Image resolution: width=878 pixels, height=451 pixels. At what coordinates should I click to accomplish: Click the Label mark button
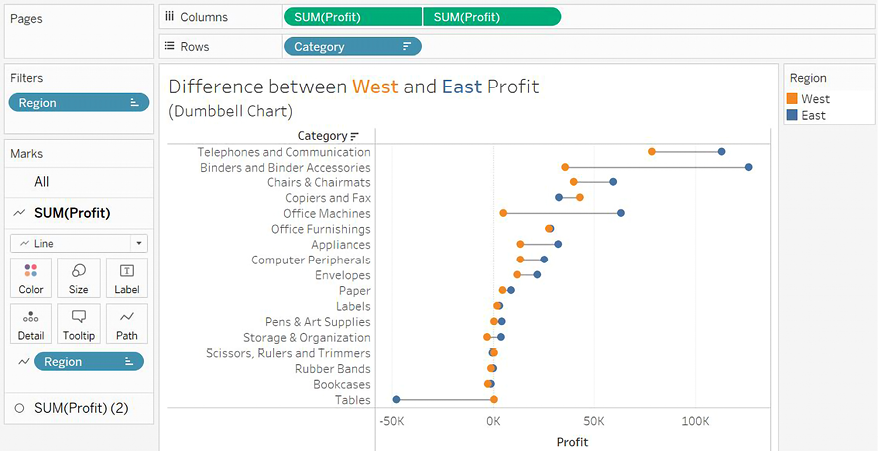click(127, 278)
